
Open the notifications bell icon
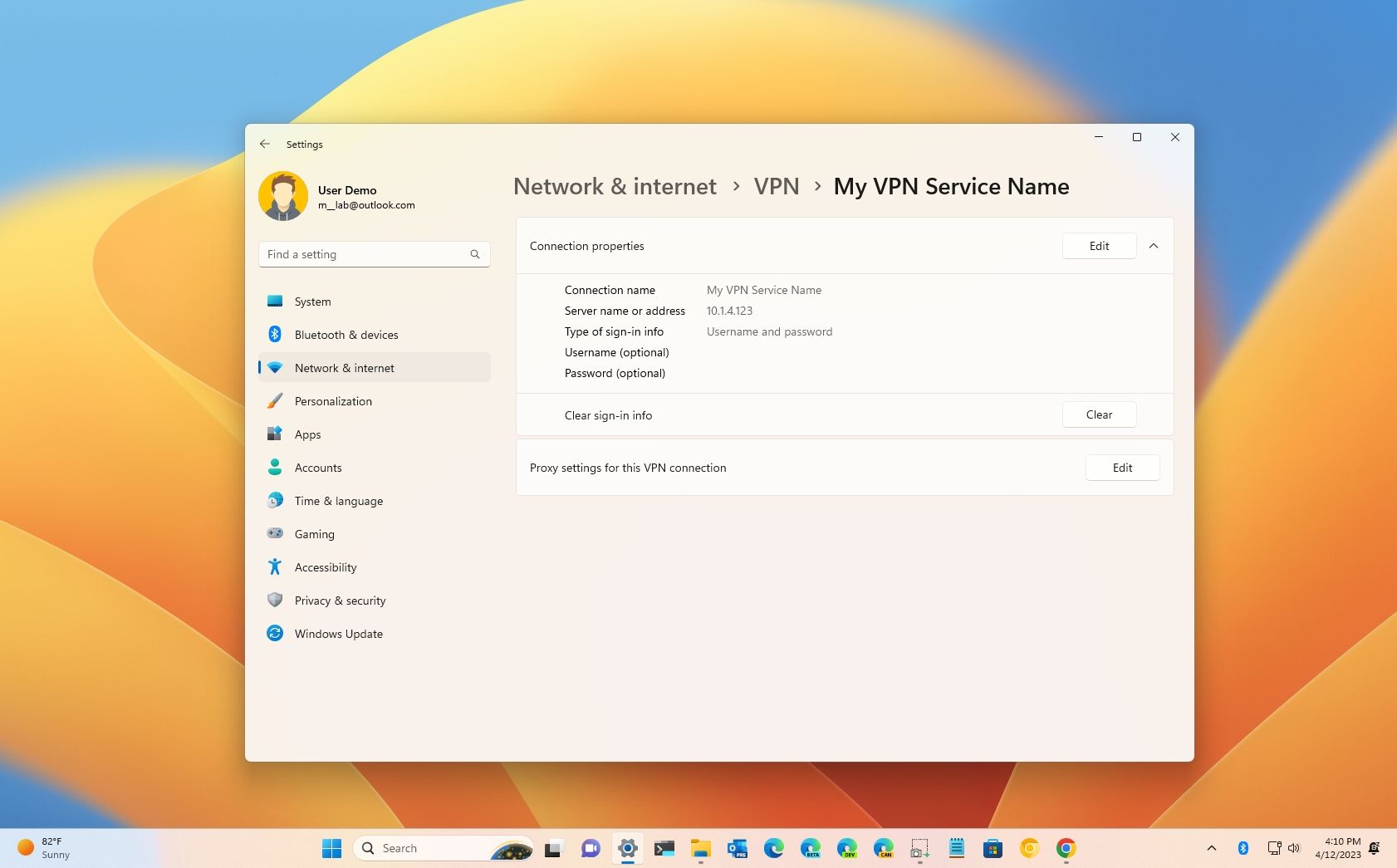[x=1375, y=848]
